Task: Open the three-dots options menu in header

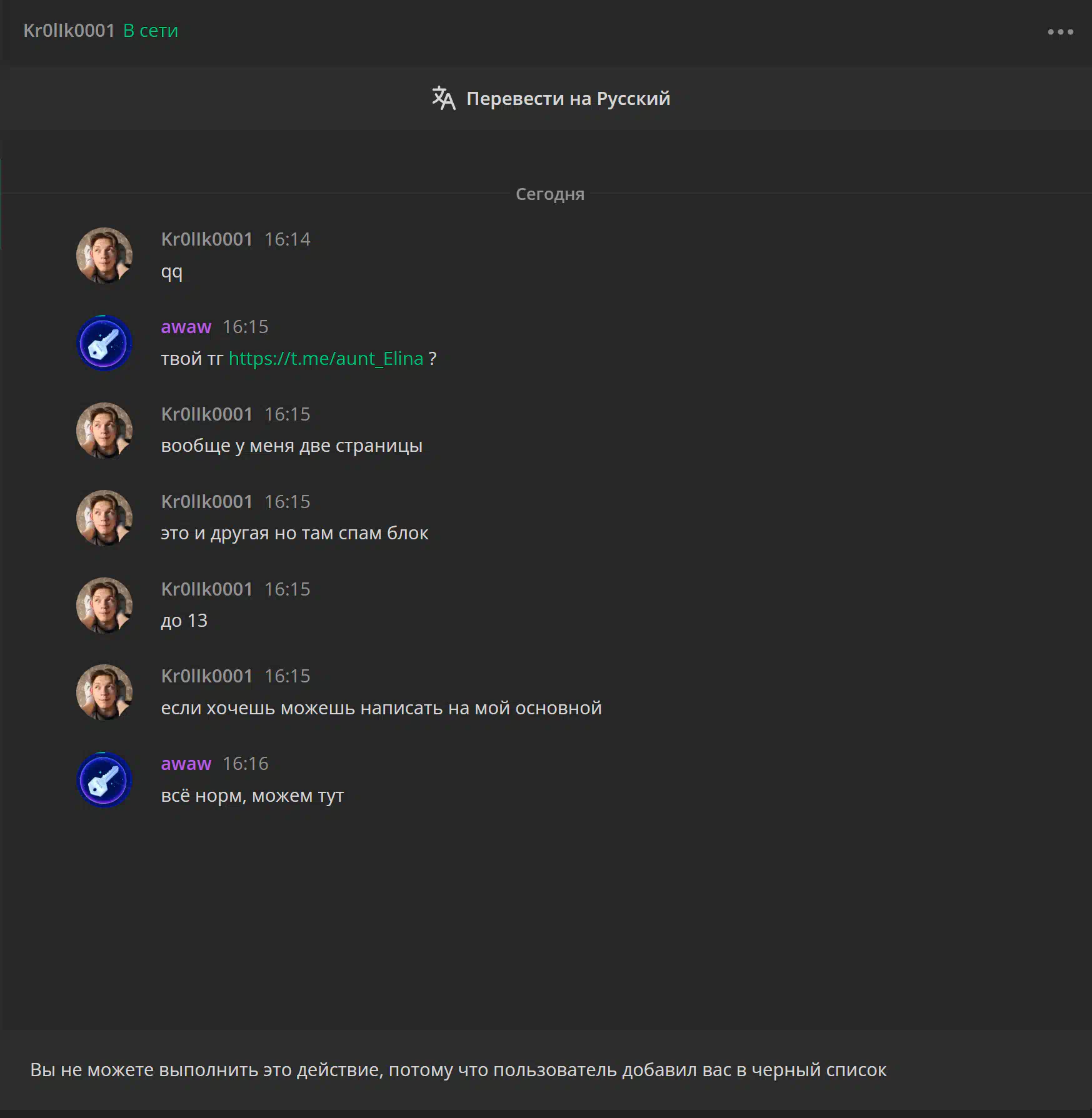Action: pos(1060,32)
